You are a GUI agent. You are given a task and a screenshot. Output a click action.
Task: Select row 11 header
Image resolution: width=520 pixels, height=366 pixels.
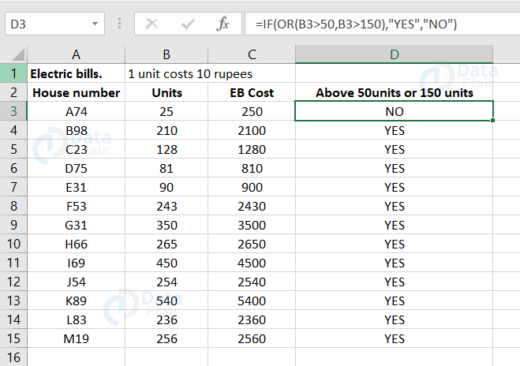click(14, 263)
